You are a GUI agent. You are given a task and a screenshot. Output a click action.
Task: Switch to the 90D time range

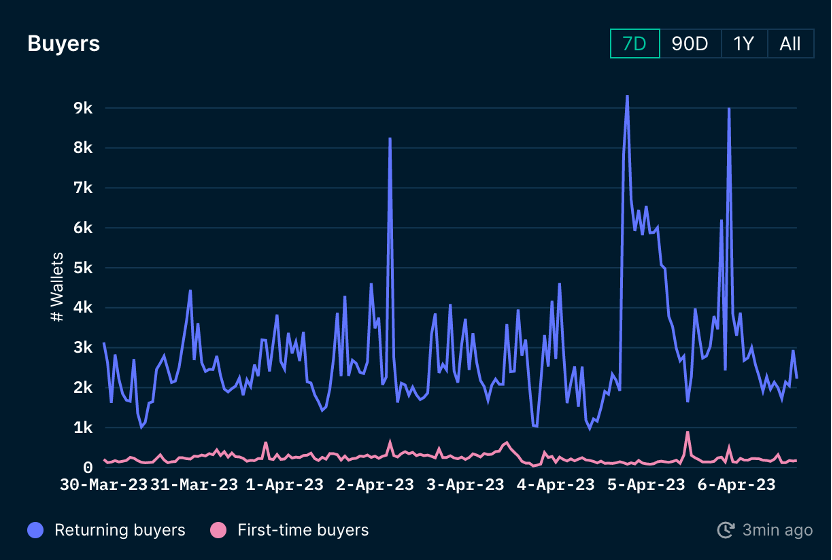pos(689,44)
